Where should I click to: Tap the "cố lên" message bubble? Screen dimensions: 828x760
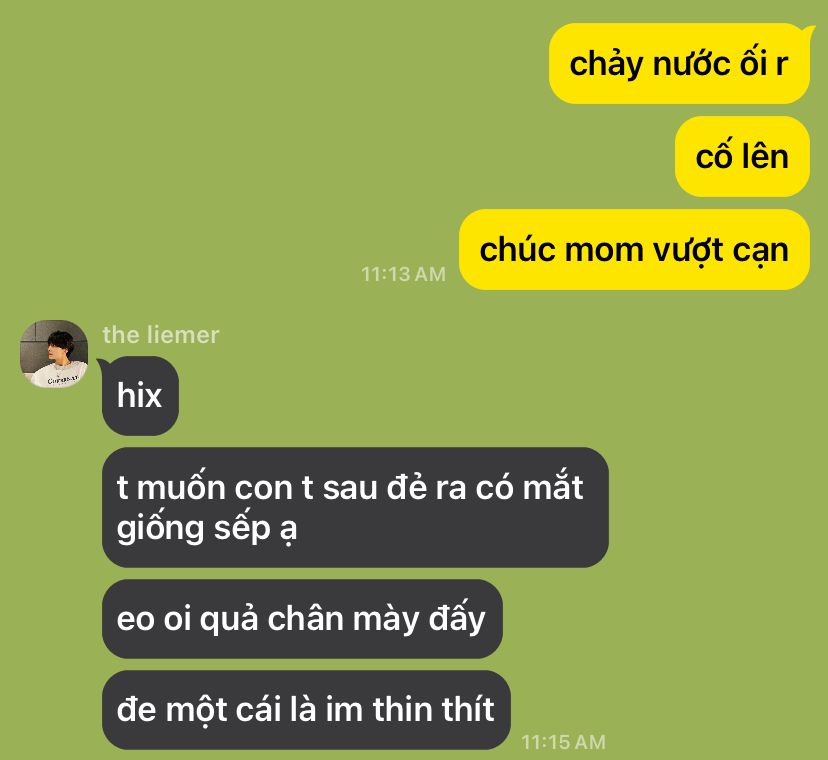pyautogui.click(x=742, y=156)
